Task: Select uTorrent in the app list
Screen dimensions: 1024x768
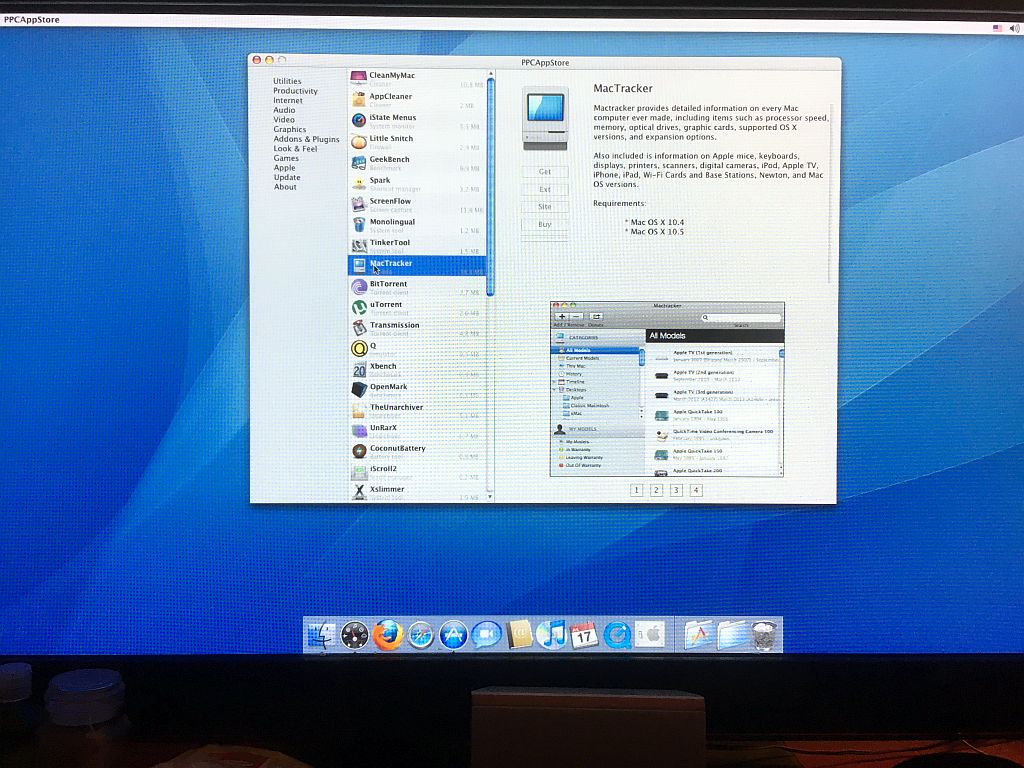Action: 417,308
